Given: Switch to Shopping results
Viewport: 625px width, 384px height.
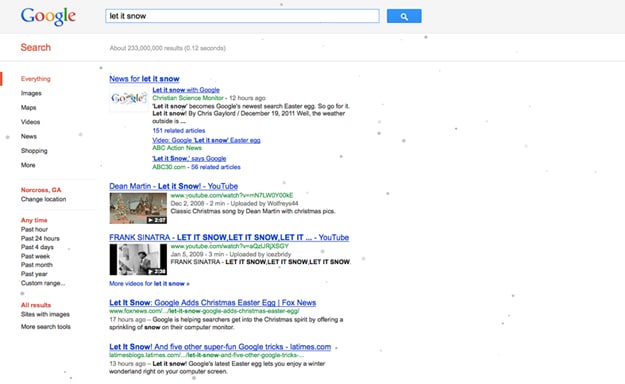Looking at the screenshot, I should [34, 151].
